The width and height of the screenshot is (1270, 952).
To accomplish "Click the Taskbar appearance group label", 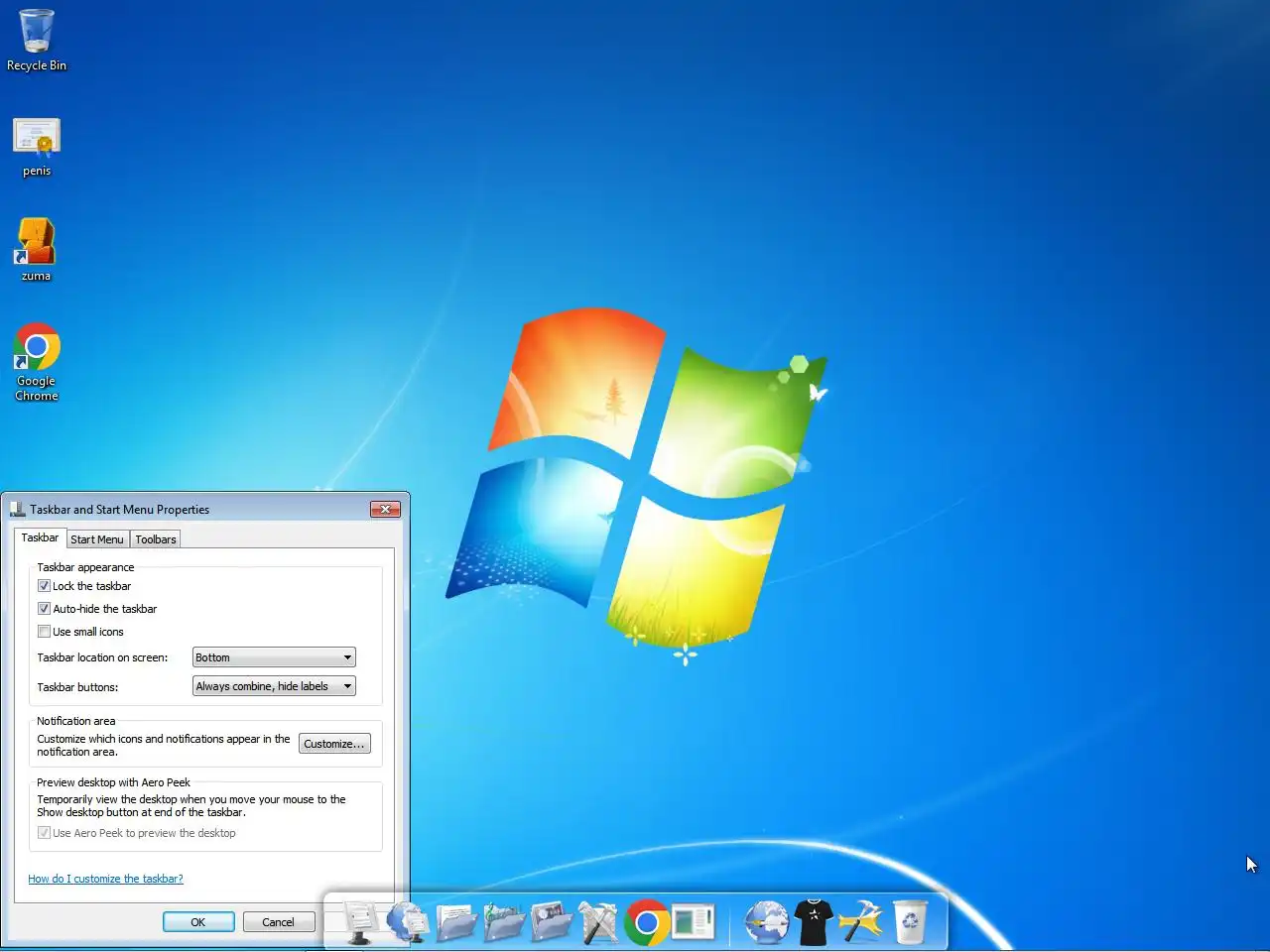I will tap(85, 567).
